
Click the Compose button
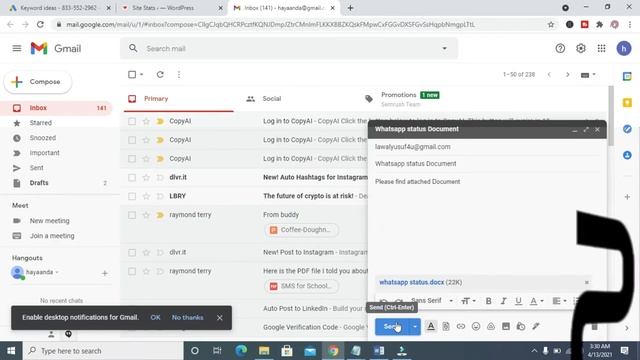pyautogui.click(x=38, y=82)
